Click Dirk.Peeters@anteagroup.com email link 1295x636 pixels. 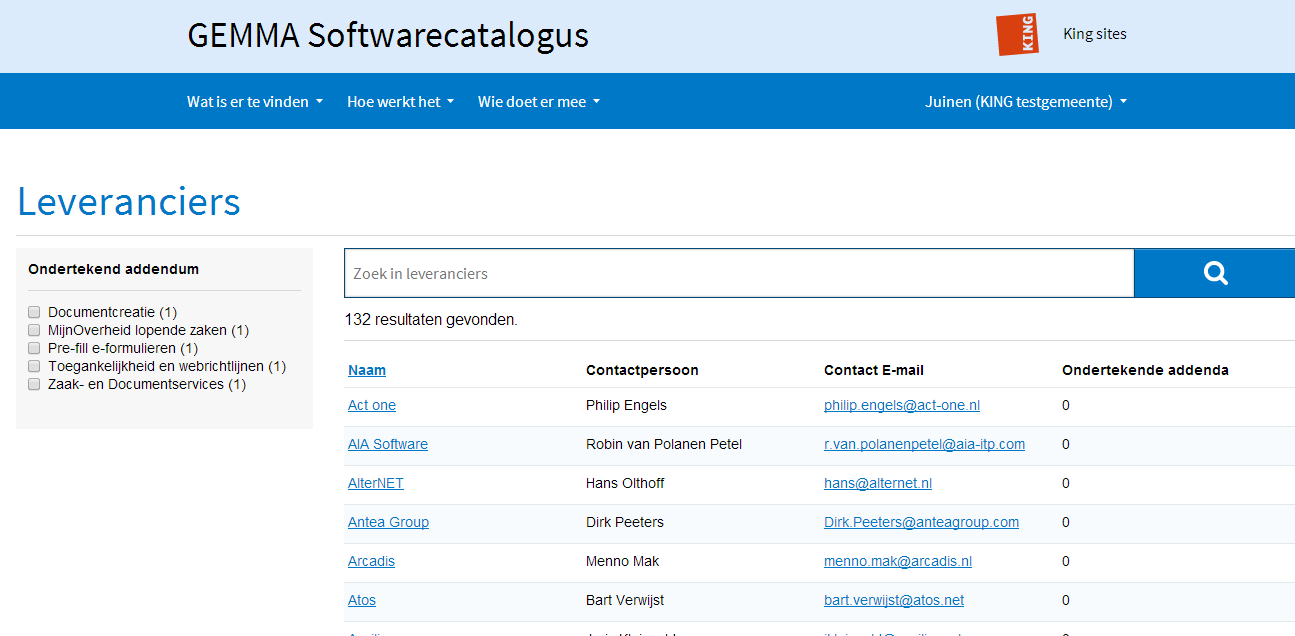point(921,522)
